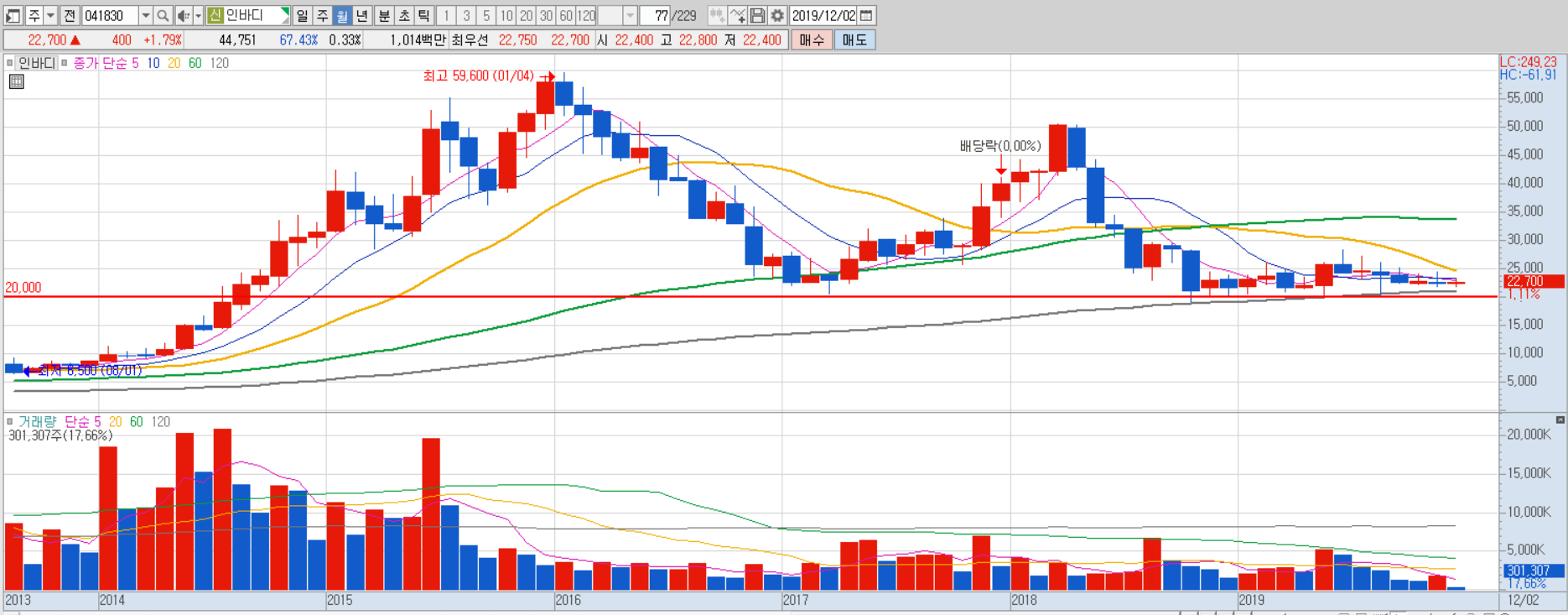Screen dimensions: 1568x615
Task: Choose interval 3 button
Action: tap(466, 15)
